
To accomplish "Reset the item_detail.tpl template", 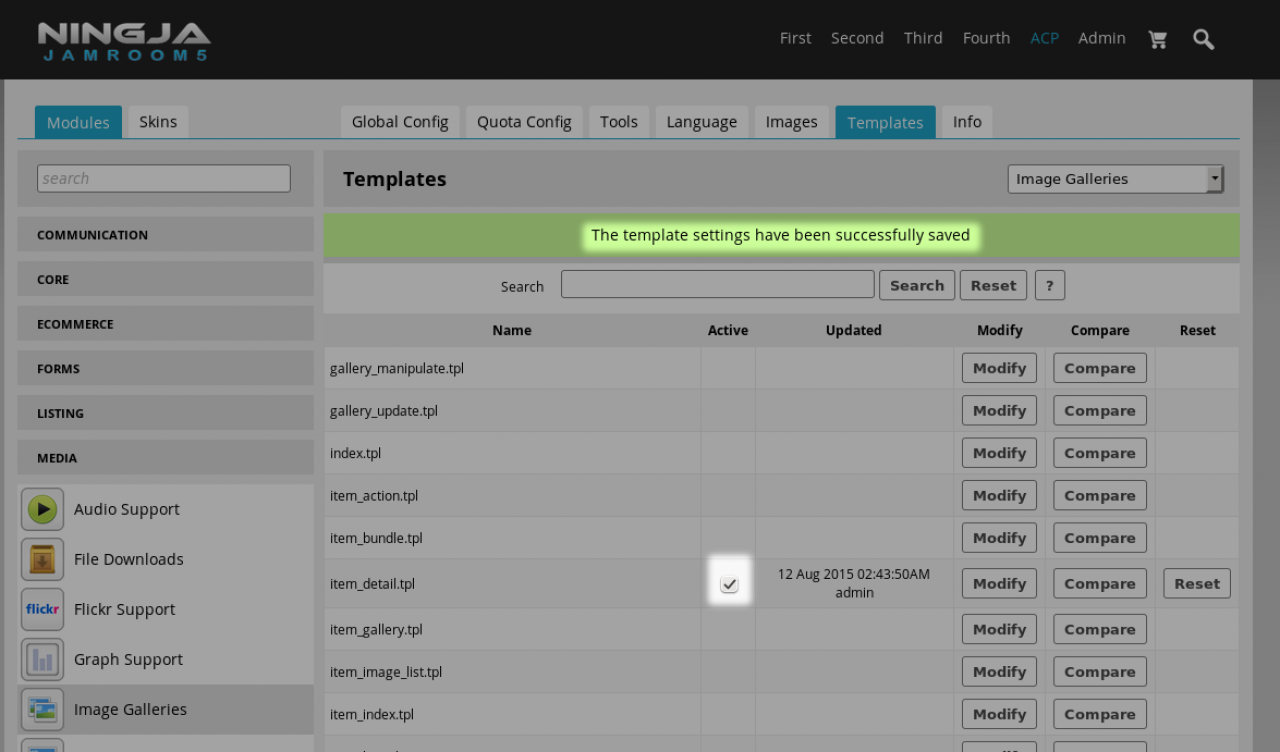I will pyautogui.click(x=1197, y=584).
